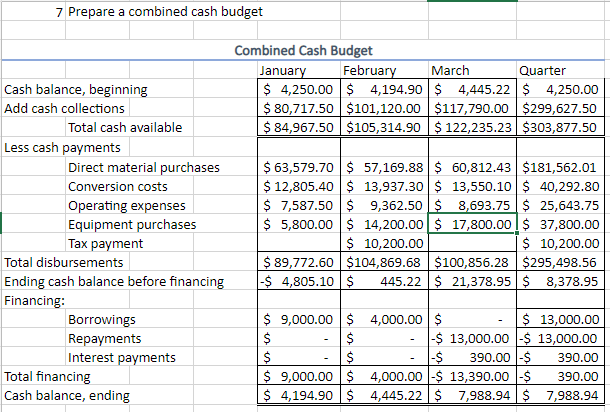Select February operating expenses $9,362.50

pos(384,206)
